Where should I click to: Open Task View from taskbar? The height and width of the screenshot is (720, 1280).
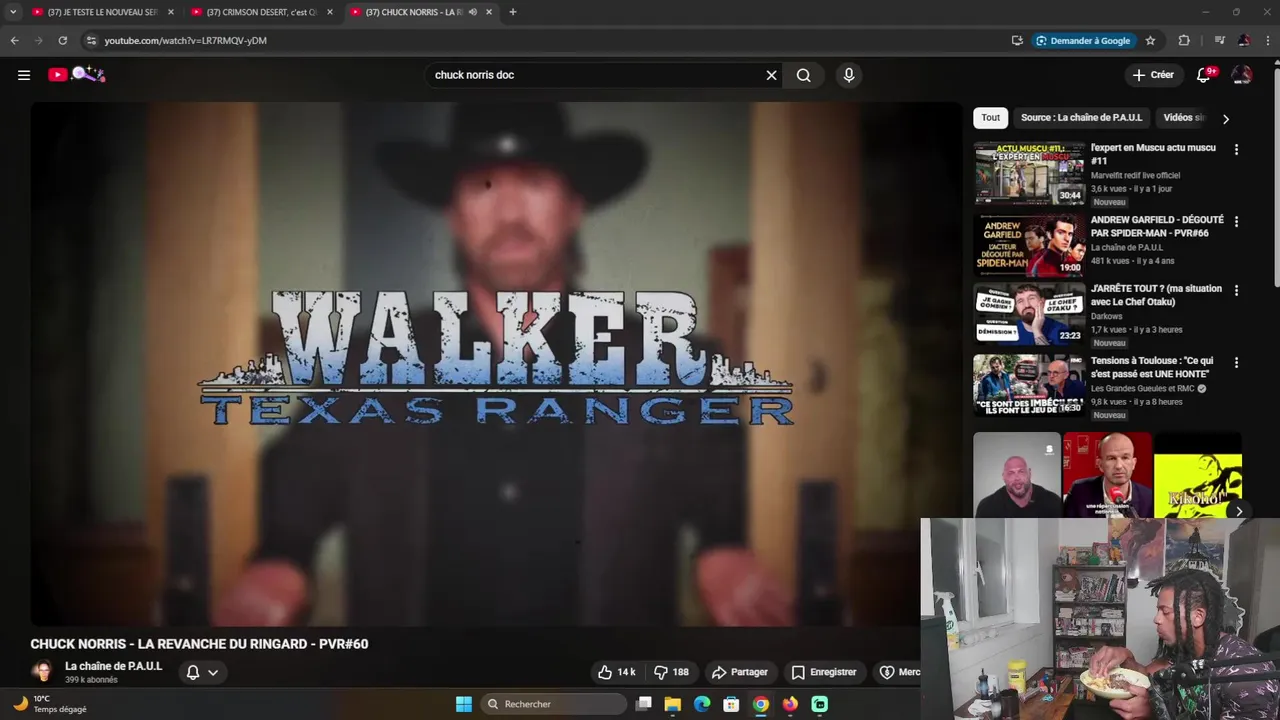pos(643,704)
